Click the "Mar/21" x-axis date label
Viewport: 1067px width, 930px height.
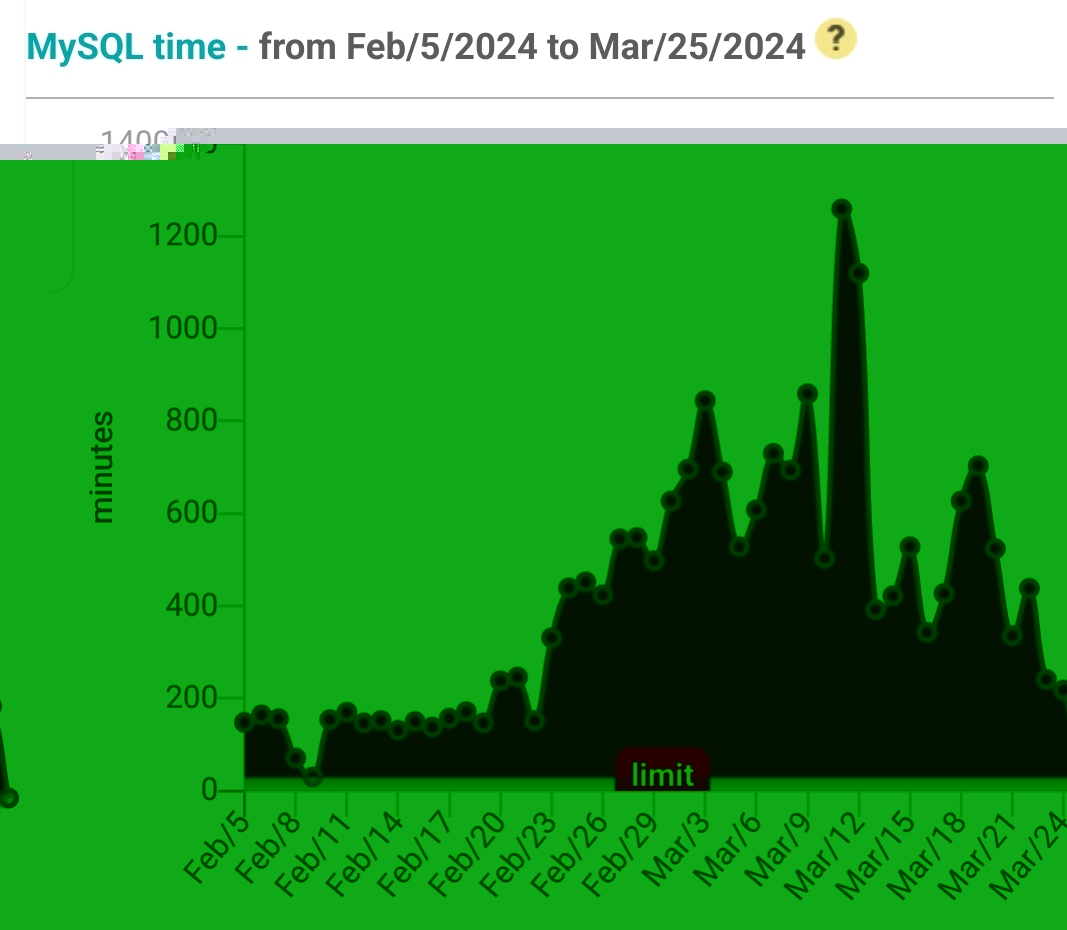coord(976,855)
